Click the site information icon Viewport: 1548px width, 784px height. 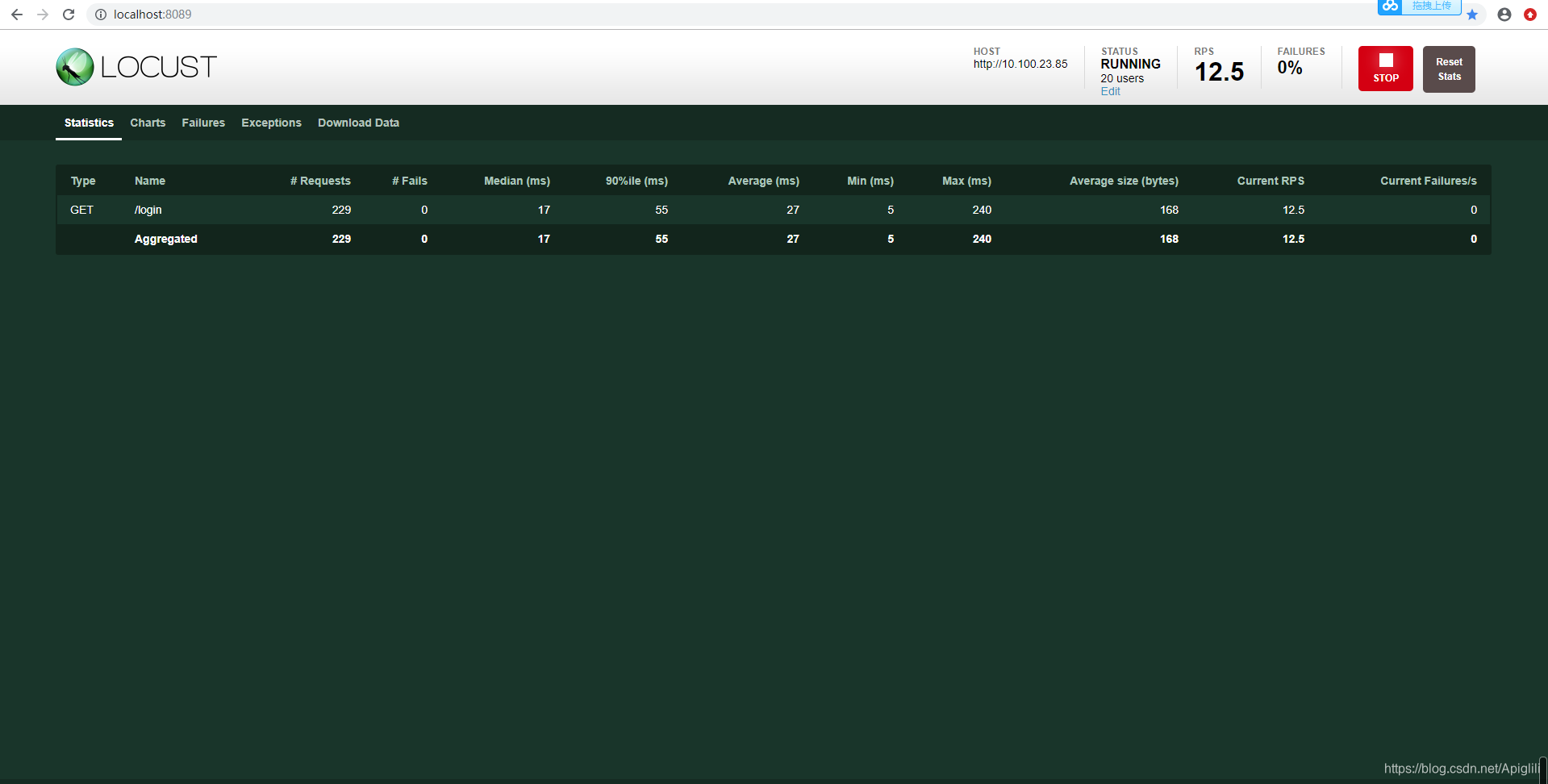pos(101,15)
